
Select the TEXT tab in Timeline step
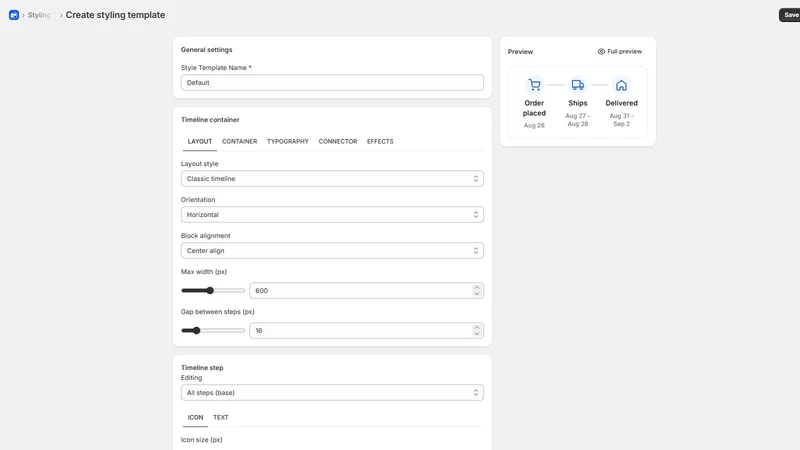pos(220,417)
